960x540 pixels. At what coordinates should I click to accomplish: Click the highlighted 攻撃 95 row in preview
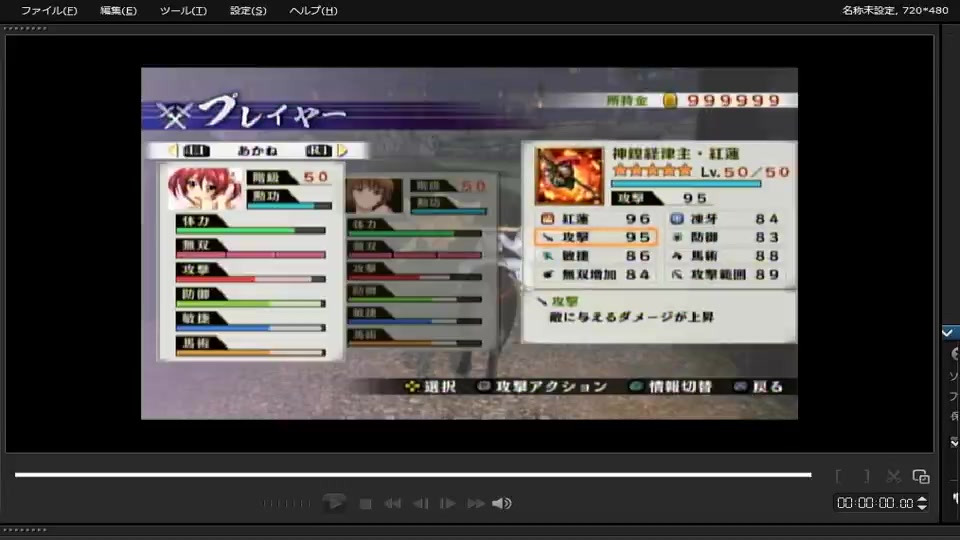coord(596,237)
